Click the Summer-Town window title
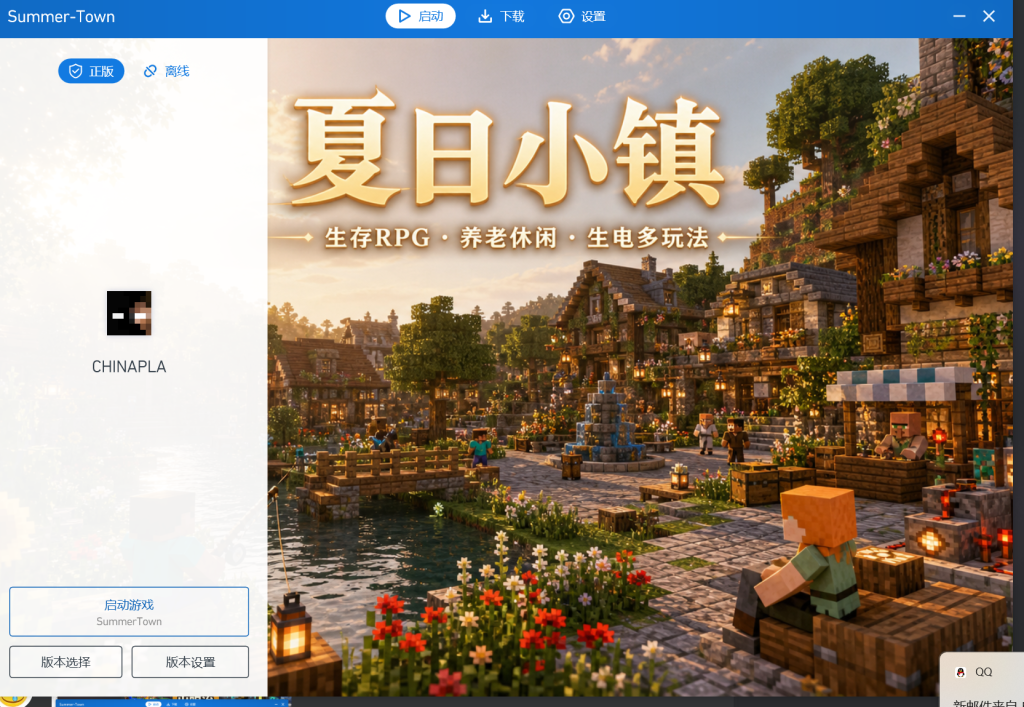This screenshot has height=707, width=1024. [x=61, y=16]
